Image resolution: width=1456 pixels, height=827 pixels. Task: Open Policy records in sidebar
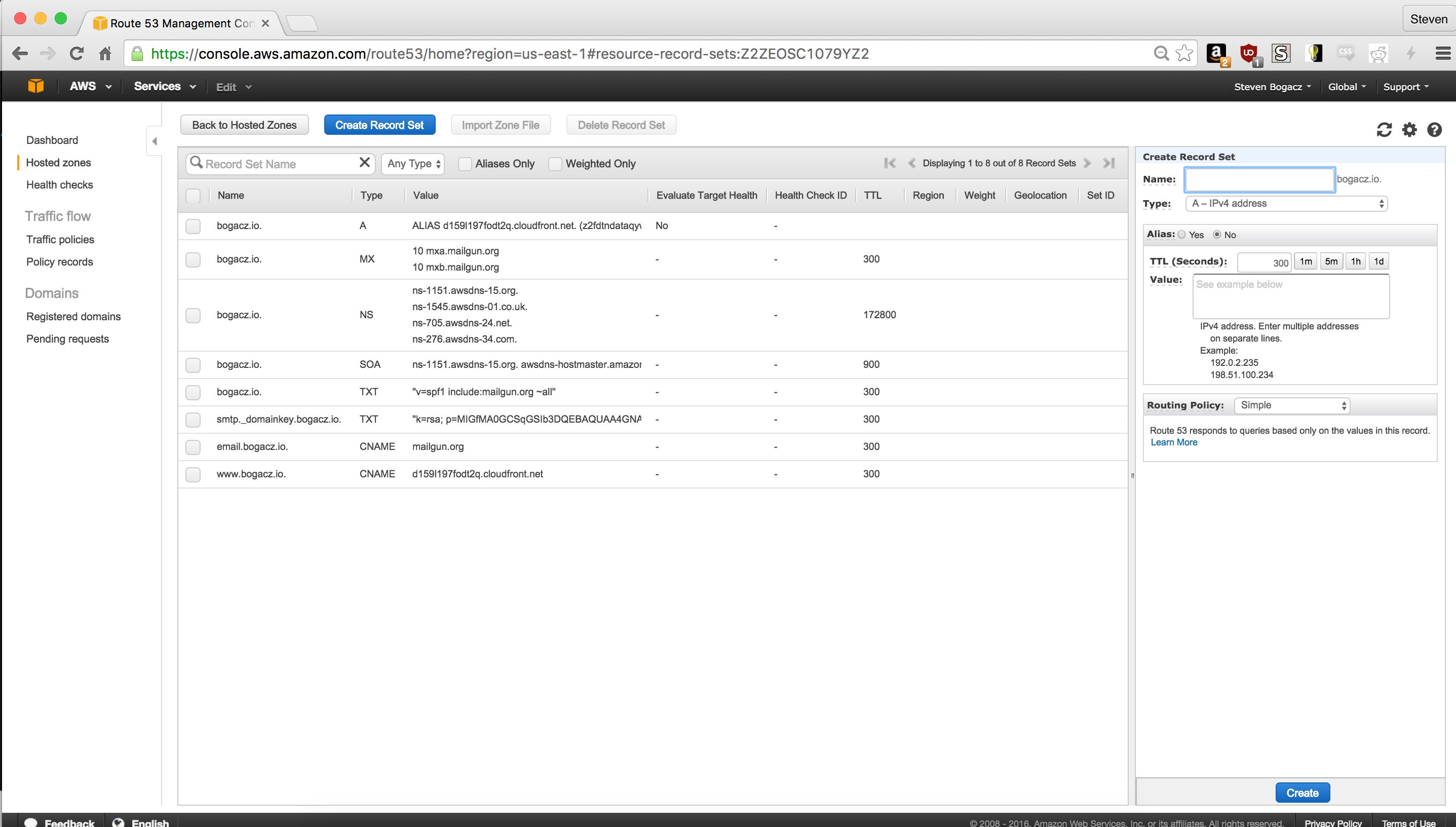(x=60, y=261)
